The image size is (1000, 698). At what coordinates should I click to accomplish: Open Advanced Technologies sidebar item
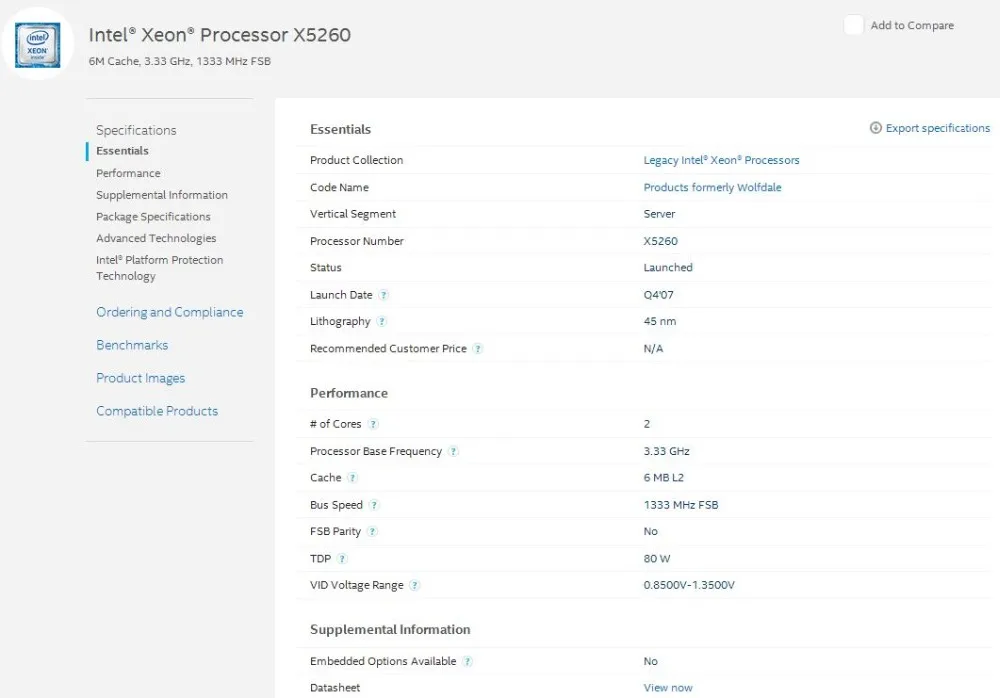coord(156,238)
